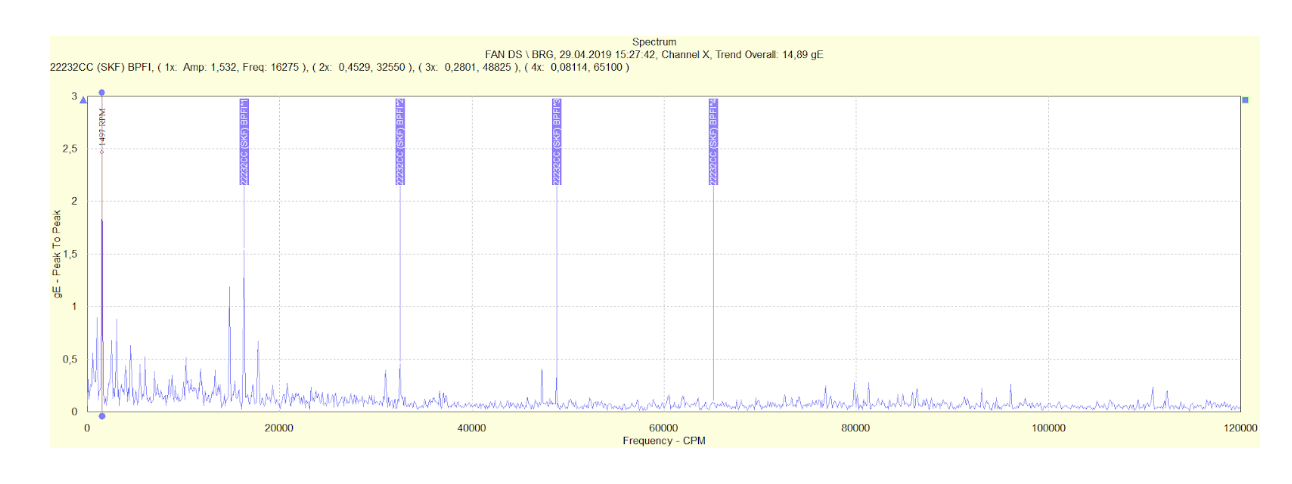This screenshot has width=1292, height=484.
Task: Click the Frequency - CPM axis label
Action: 663,441
